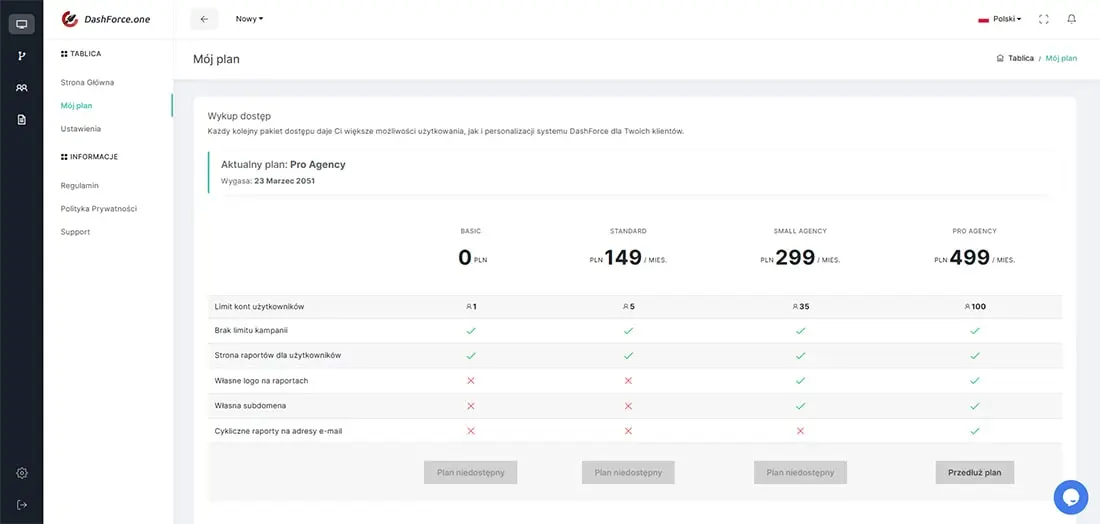The image size is (1100, 524).
Task: Click the Tablica breadcrumb link
Action: tap(1021, 58)
